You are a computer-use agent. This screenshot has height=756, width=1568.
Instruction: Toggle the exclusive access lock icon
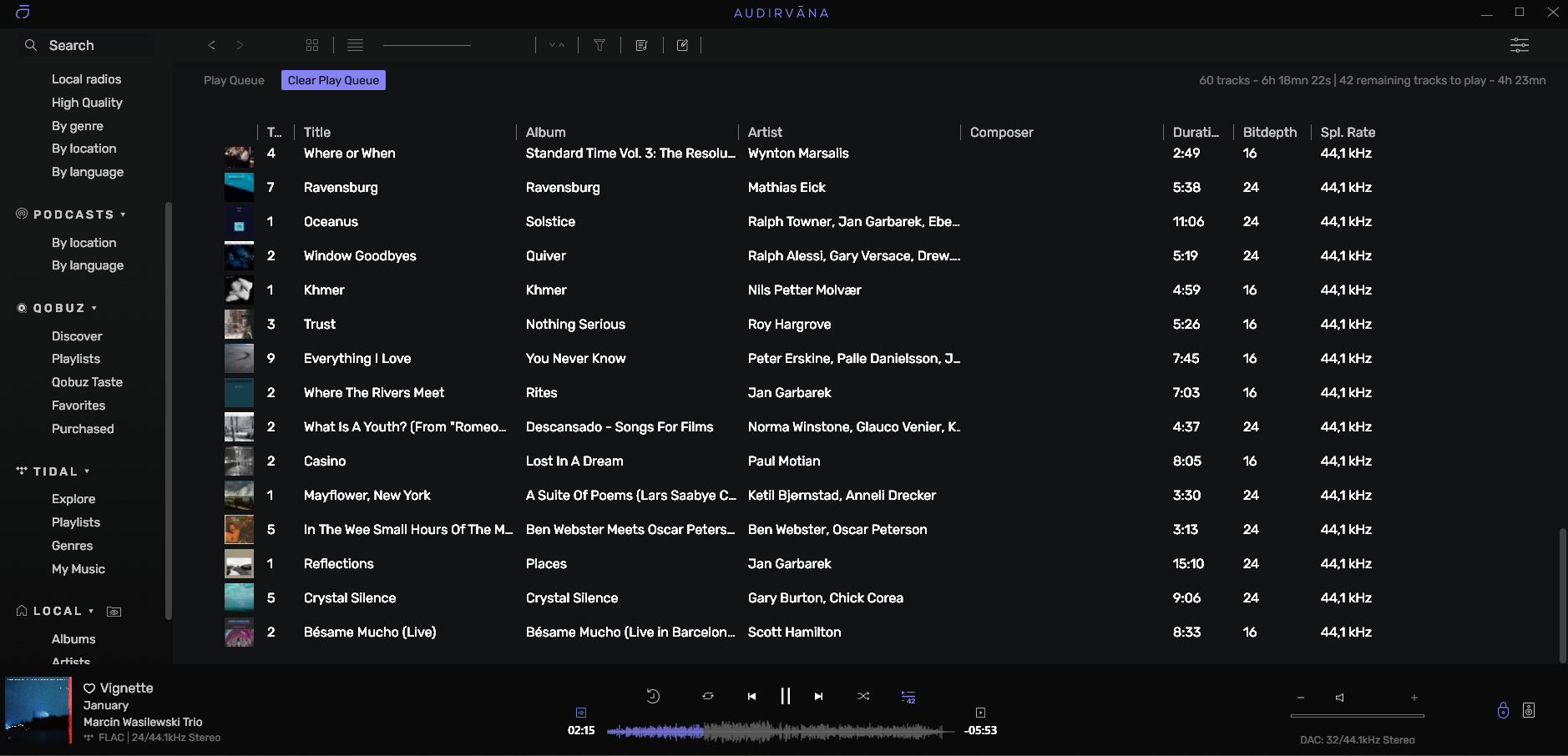tap(1503, 710)
